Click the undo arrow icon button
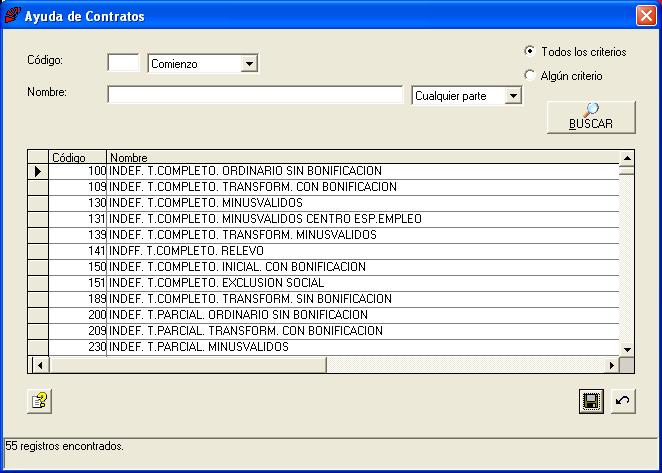Viewport: 662px width, 473px height. [x=623, y=401]
